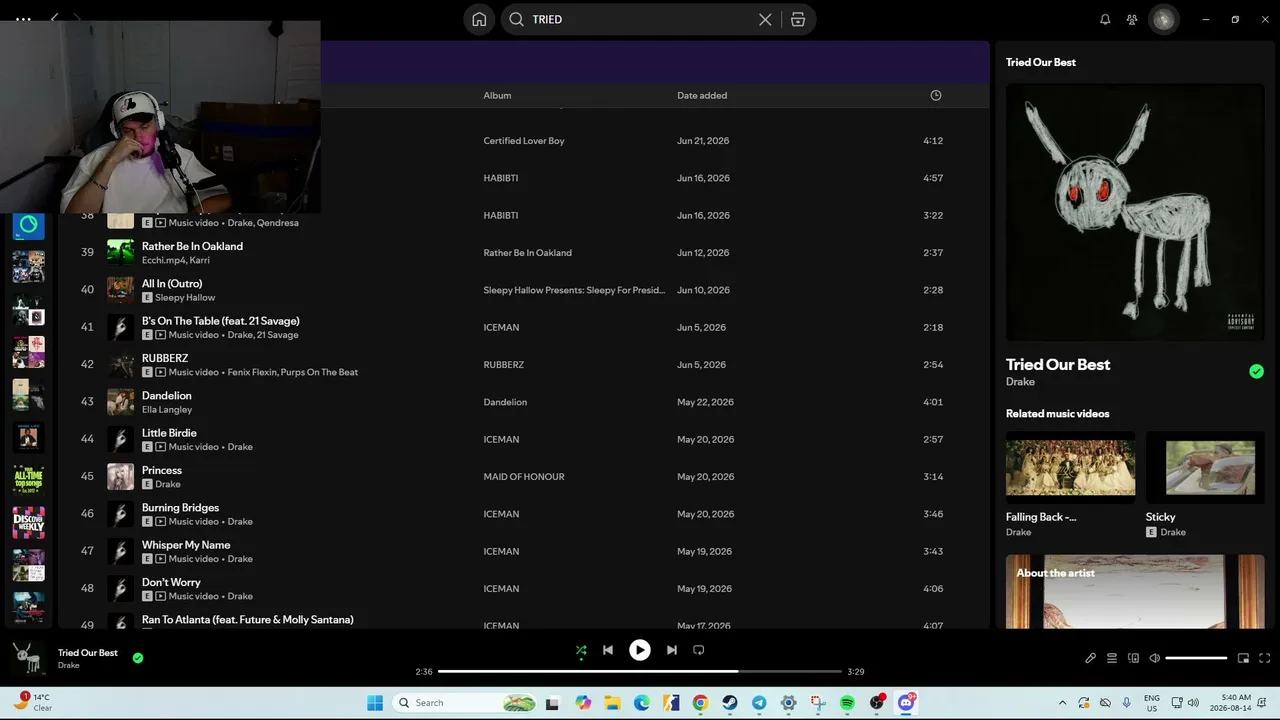This screenshot has width=1280, height=720.
Task: Open the user profile avatar menu
Action: (1163, 19)
